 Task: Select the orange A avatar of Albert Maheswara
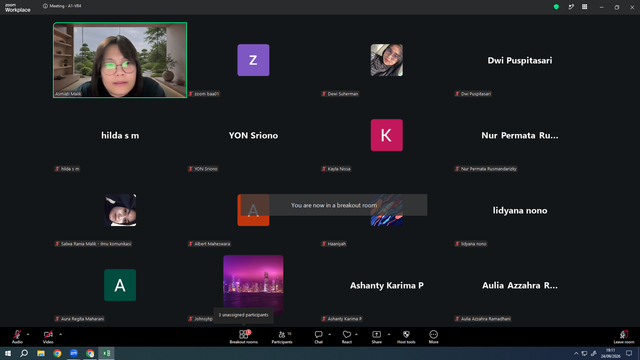[x=253, y=210]
